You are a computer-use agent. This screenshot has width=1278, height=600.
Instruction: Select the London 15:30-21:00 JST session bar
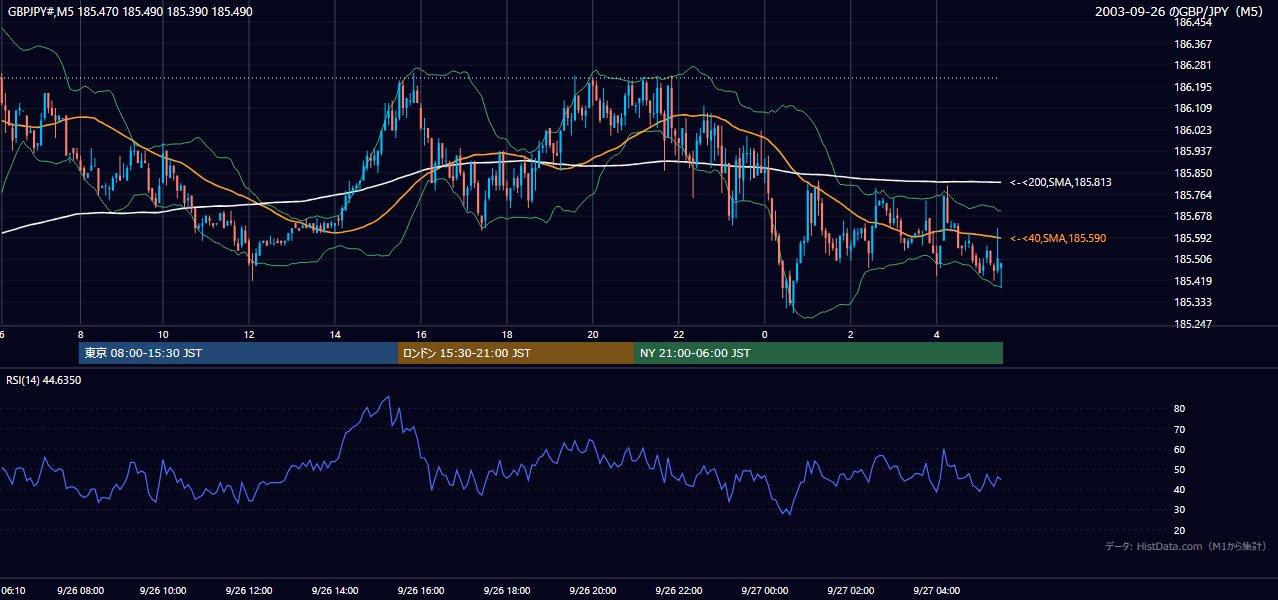pos(516,353)
